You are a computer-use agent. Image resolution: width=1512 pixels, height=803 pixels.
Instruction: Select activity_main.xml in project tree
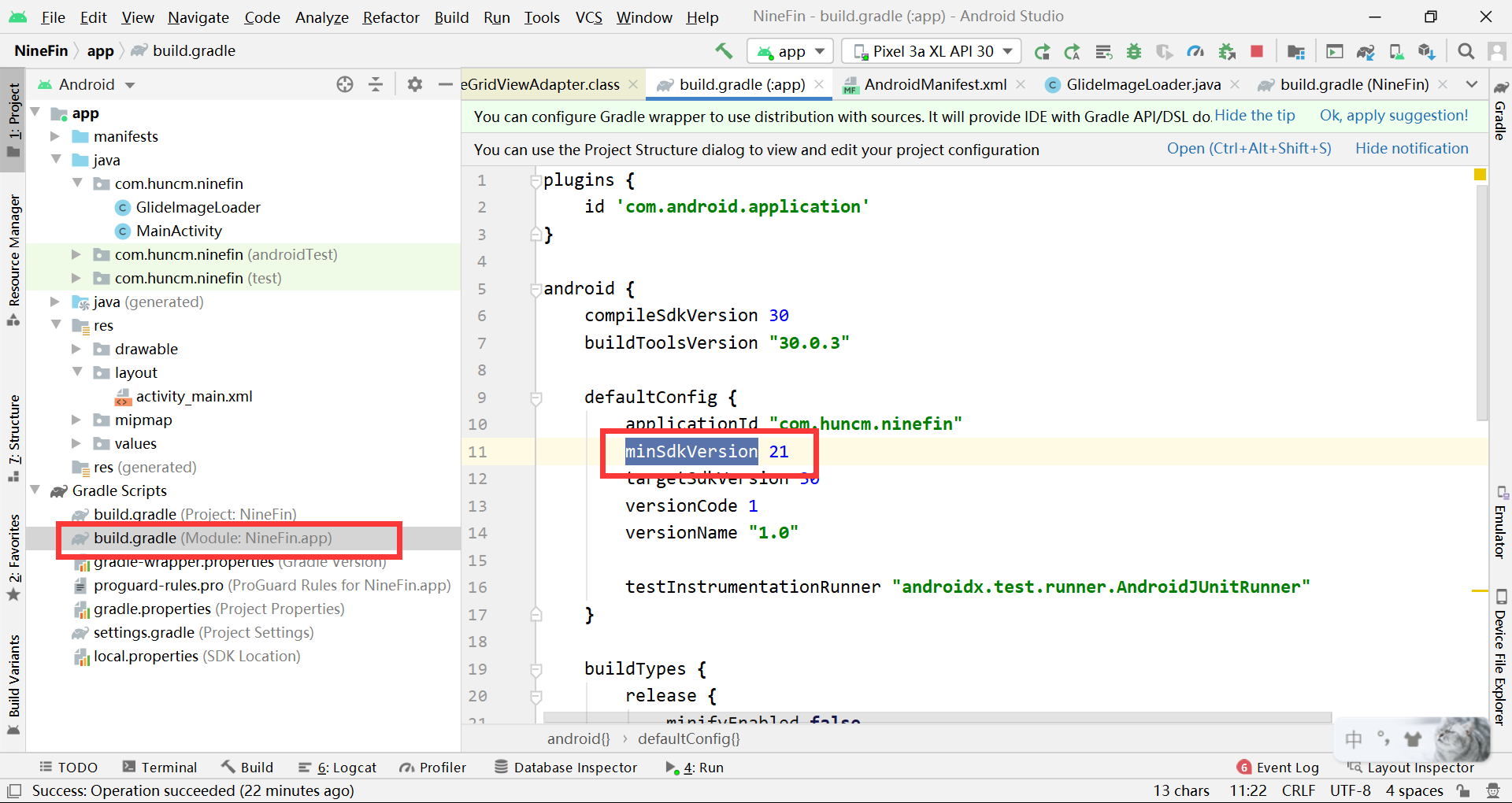[x=194, y=396]
